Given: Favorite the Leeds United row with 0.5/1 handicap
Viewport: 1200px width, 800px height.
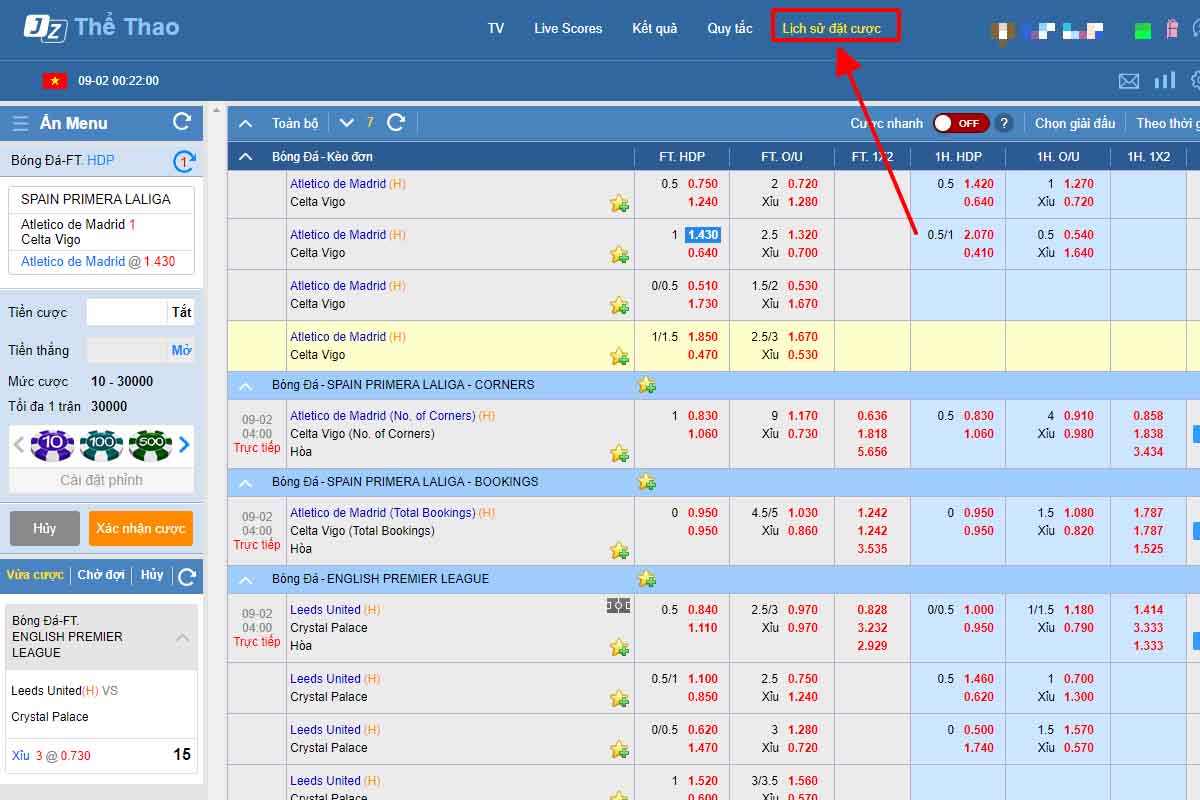Looking at the screenshot, I should click(x=619, y=698).
